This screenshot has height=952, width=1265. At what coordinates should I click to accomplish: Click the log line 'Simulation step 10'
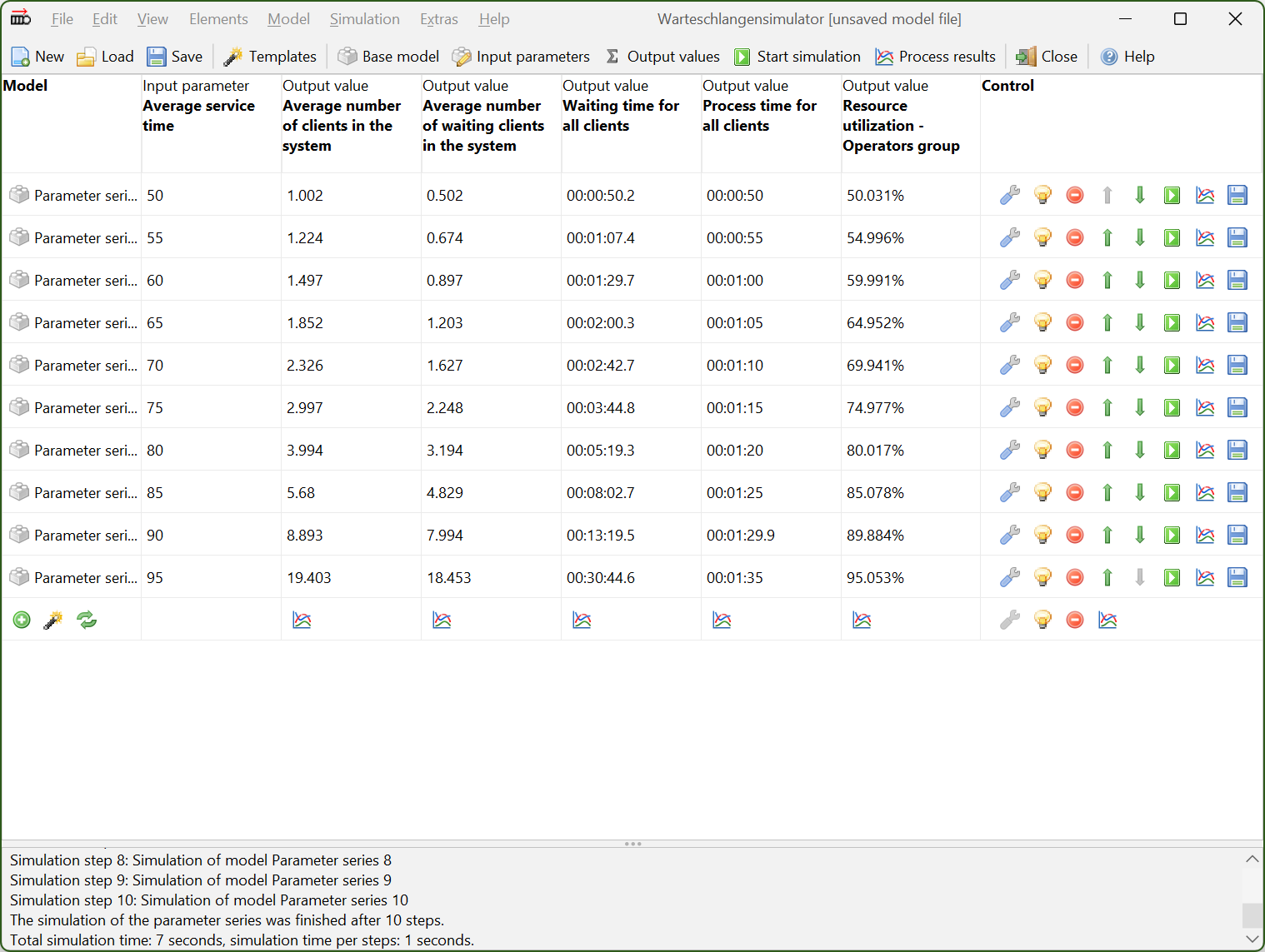[209, 900]
